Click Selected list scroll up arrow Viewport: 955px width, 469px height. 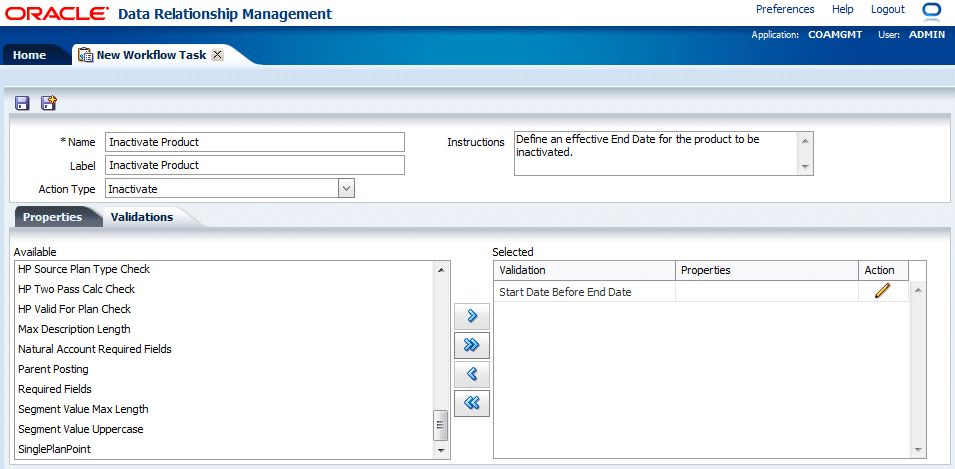918,289
